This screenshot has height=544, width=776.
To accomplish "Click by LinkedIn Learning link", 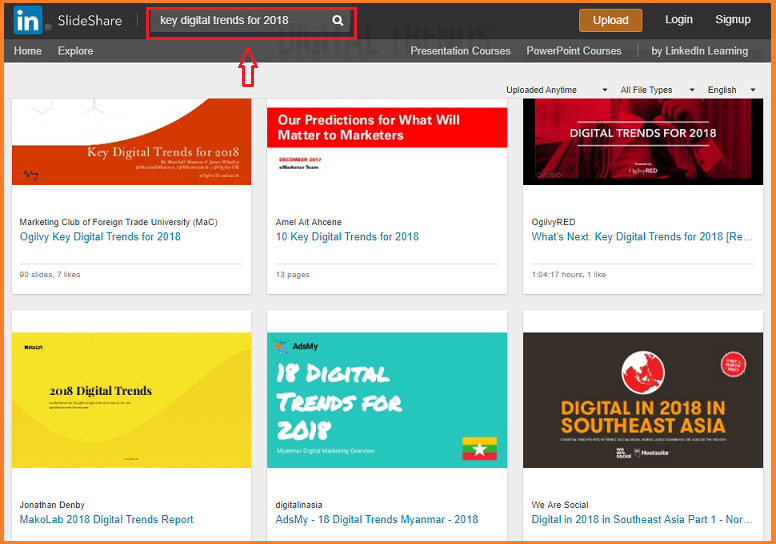I will pyautogui.click(x=699, y=51).
